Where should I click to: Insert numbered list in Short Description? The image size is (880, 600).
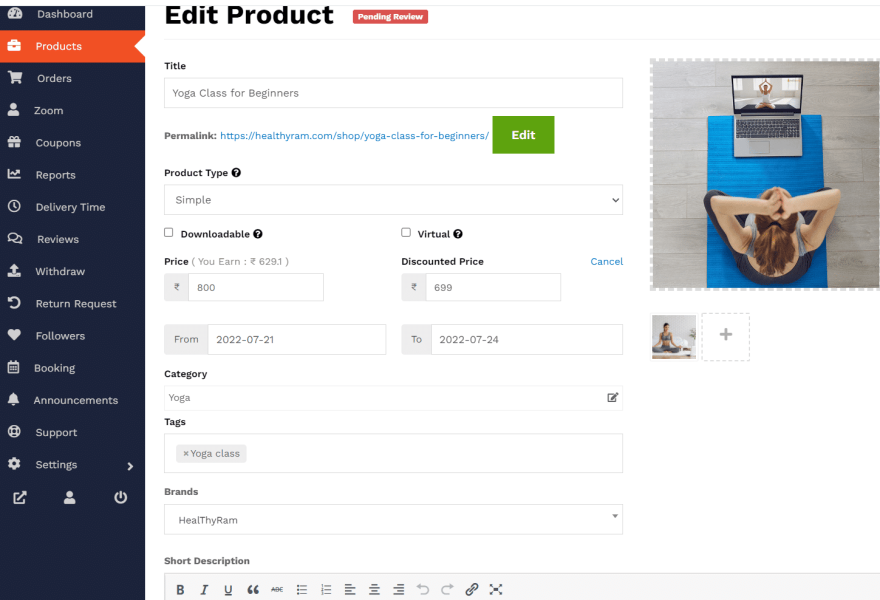pos(326,590)
